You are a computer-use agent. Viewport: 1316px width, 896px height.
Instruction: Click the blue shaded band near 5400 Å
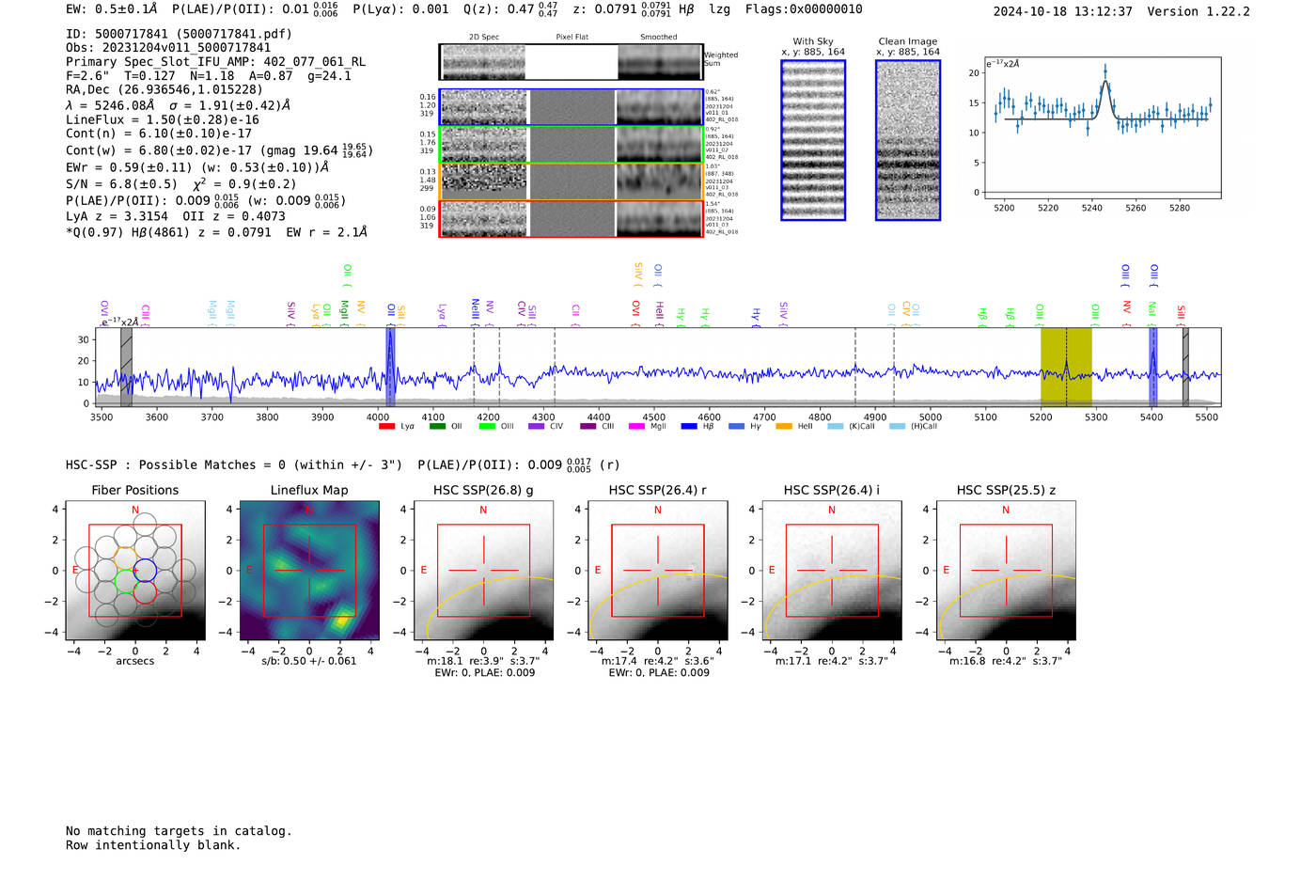pos(1152,367)
